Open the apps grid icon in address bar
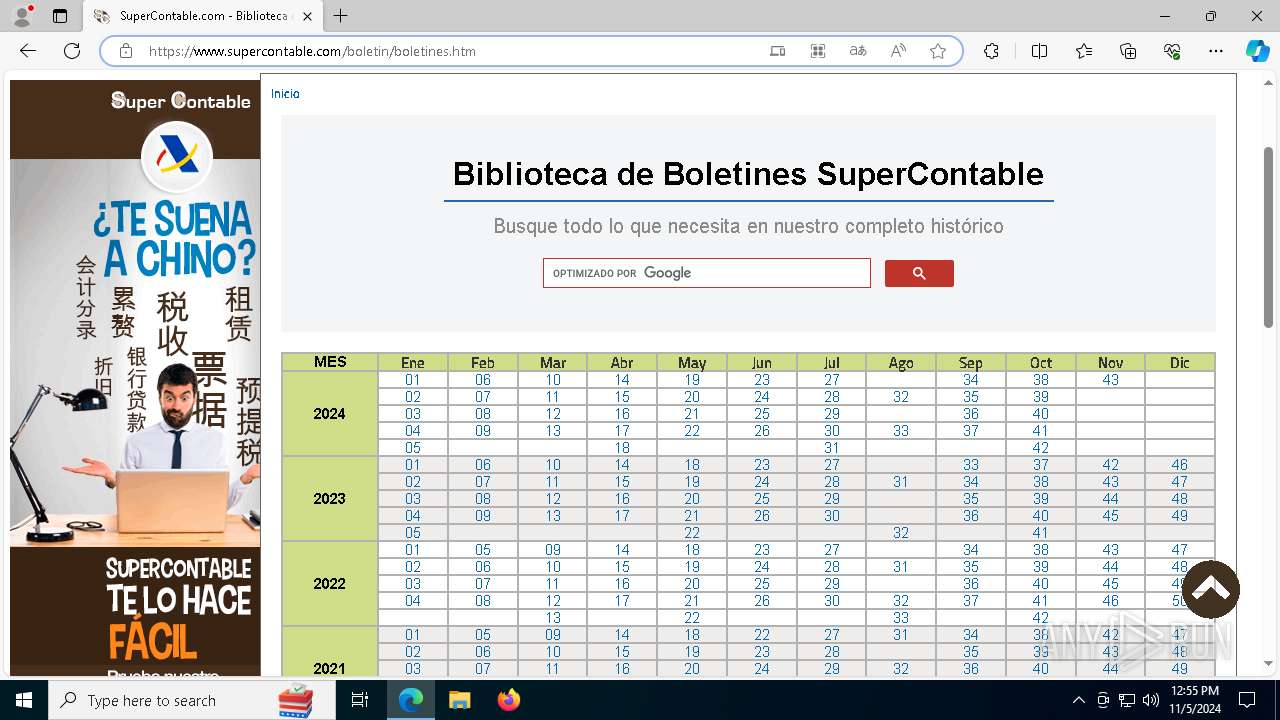Image resolution: width=1280 pixels, height=720 pixels. point(818,51)
